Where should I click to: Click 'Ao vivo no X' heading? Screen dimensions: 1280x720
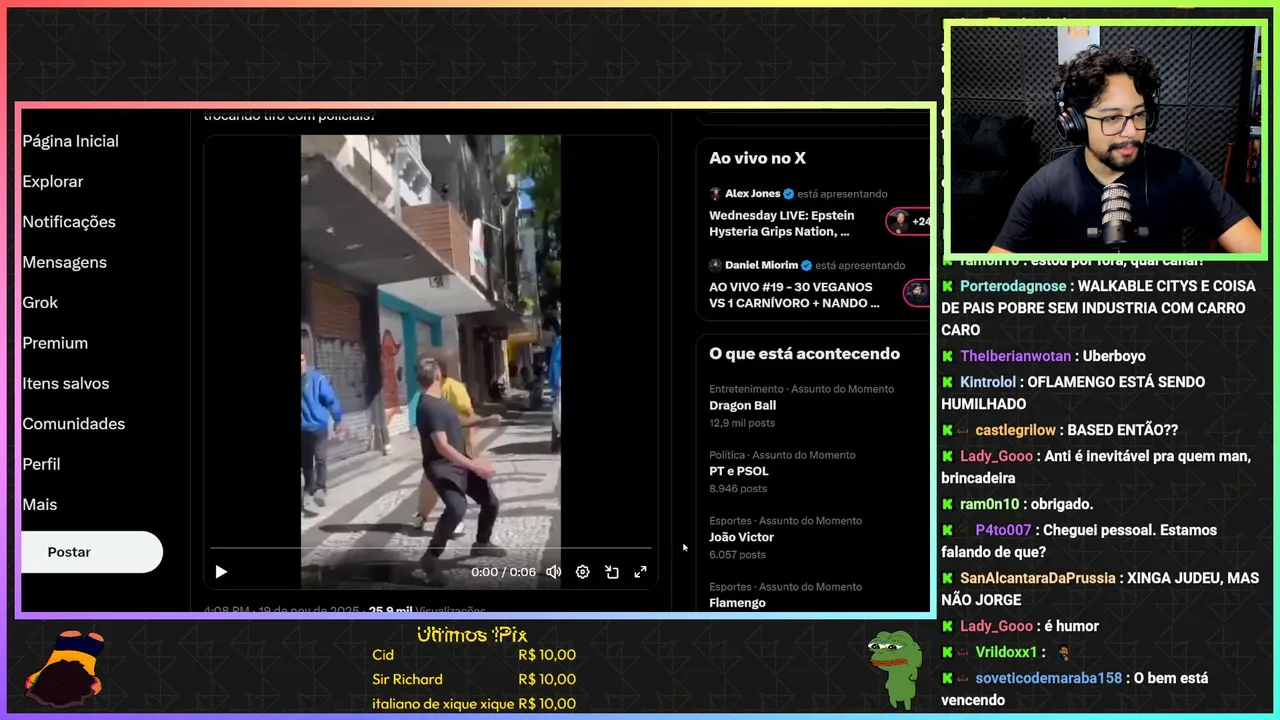pos(757,158)
